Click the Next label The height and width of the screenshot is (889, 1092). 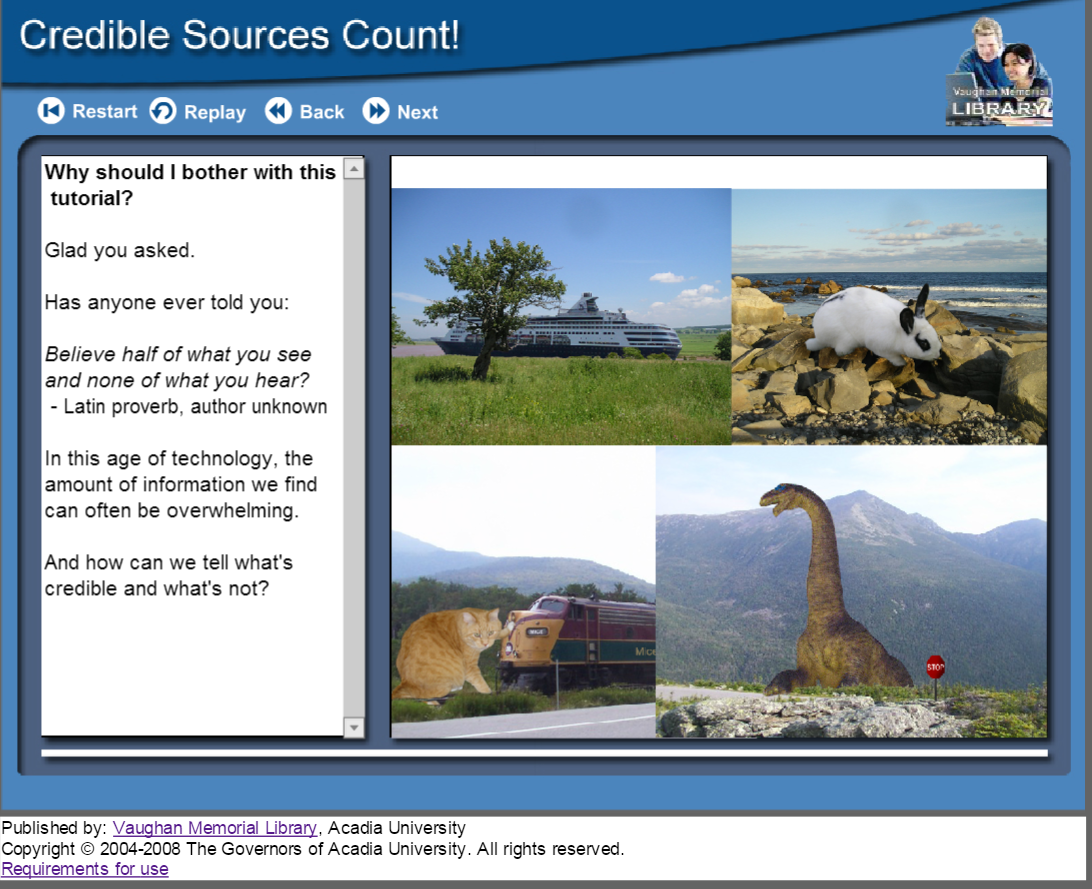[x=417, y=111]
